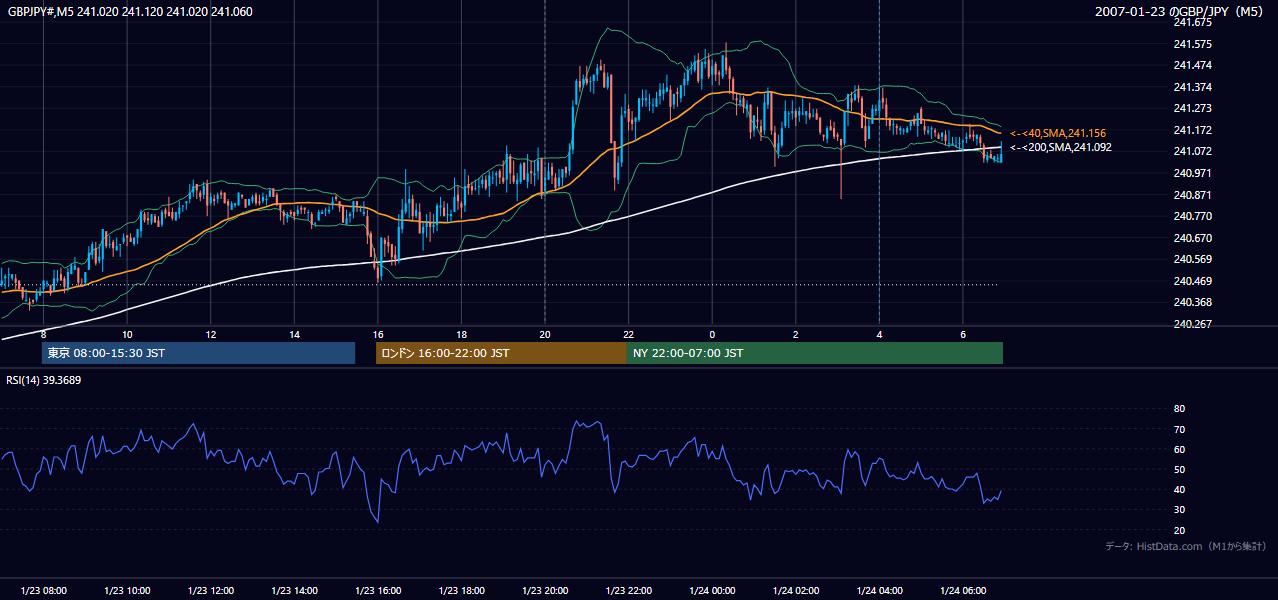Click price axis value 240.971
The width and height of the screenshot is (1278, 600).
1193,173
